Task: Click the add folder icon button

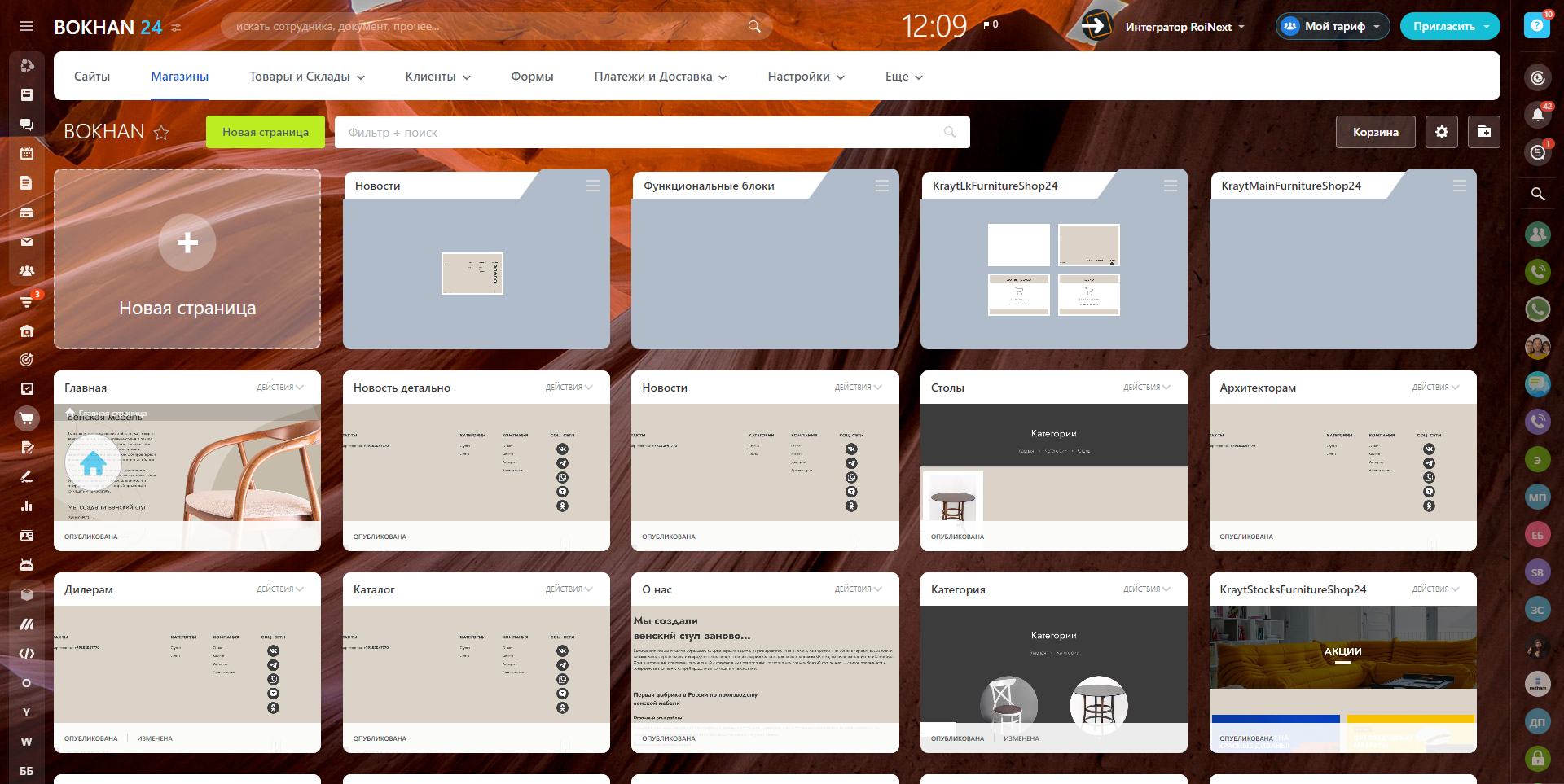Action: (1483, 132)
